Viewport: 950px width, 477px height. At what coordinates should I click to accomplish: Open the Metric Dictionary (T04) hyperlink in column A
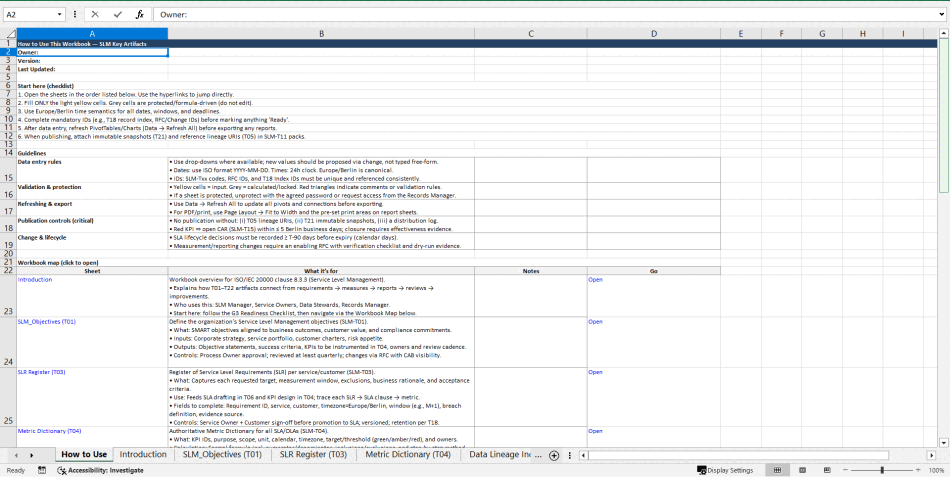[49, 431]
